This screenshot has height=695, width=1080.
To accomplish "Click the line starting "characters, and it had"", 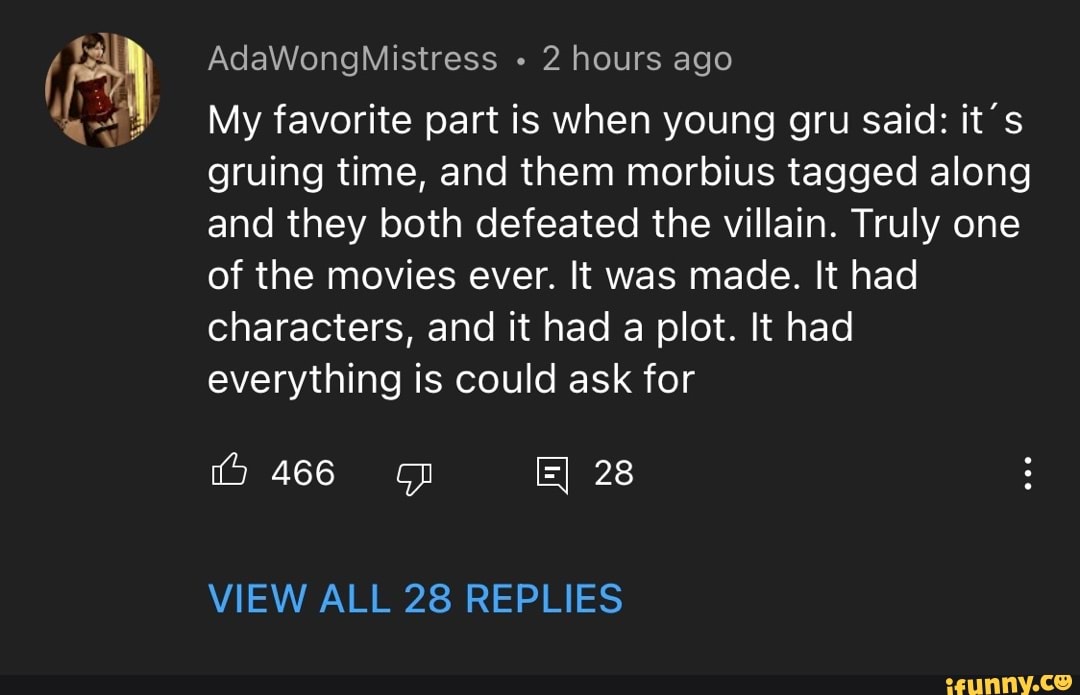I will [x=529, y=327].
